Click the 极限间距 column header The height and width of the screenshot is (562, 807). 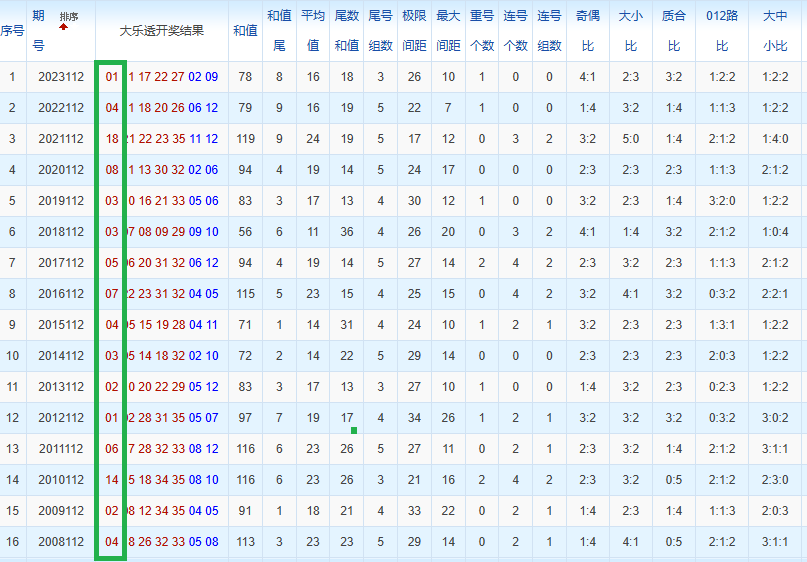click(x=414, y=30)
